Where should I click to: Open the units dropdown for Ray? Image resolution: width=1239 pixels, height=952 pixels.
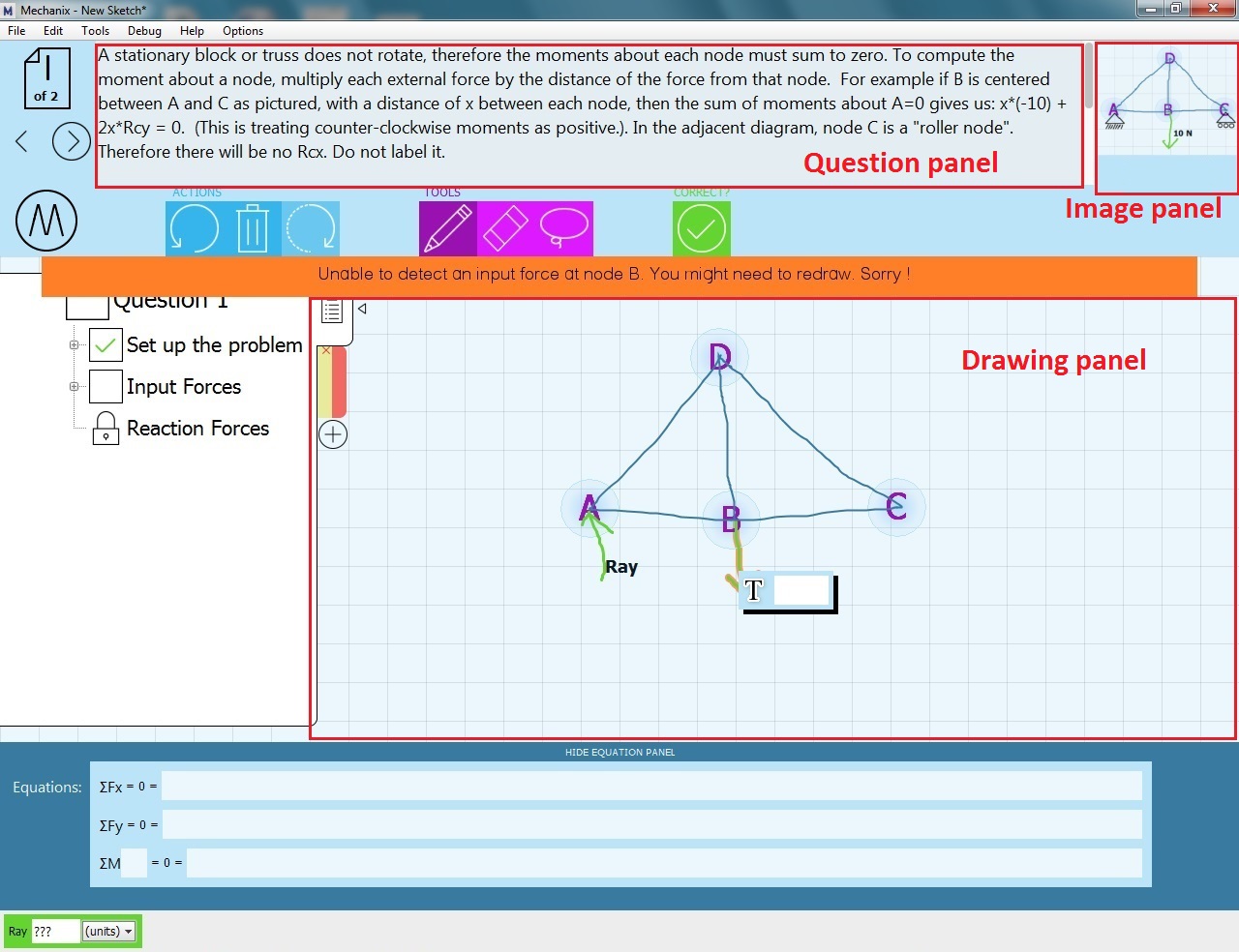click(x=108, y=932)
